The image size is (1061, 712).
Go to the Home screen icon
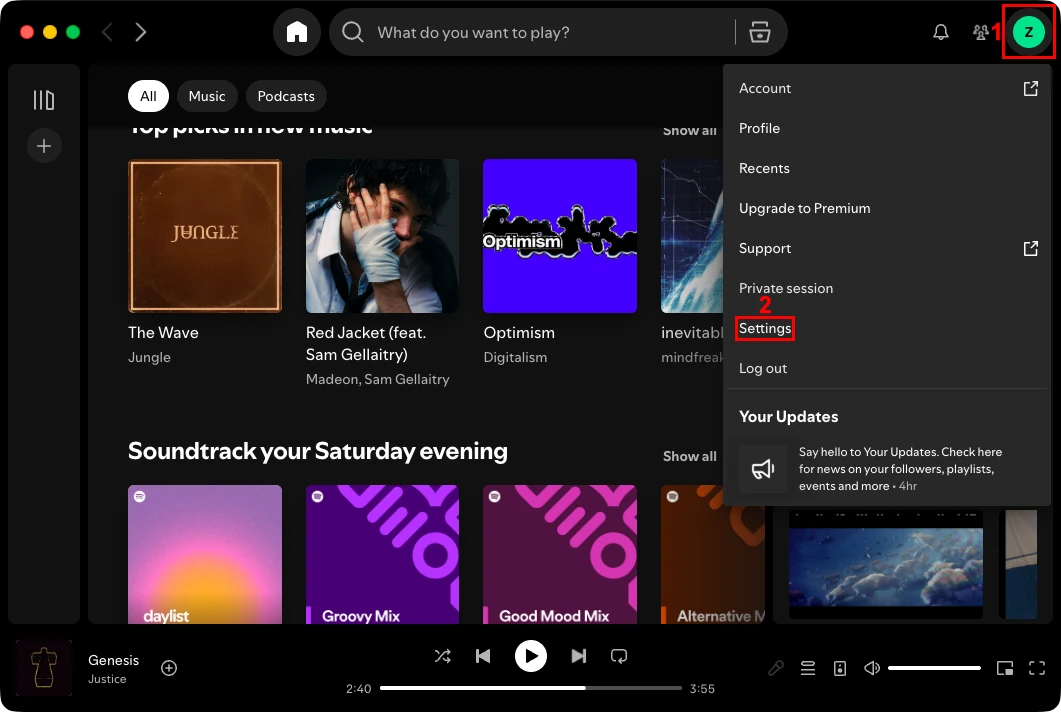pyautogui.click(x=296, y=32)
